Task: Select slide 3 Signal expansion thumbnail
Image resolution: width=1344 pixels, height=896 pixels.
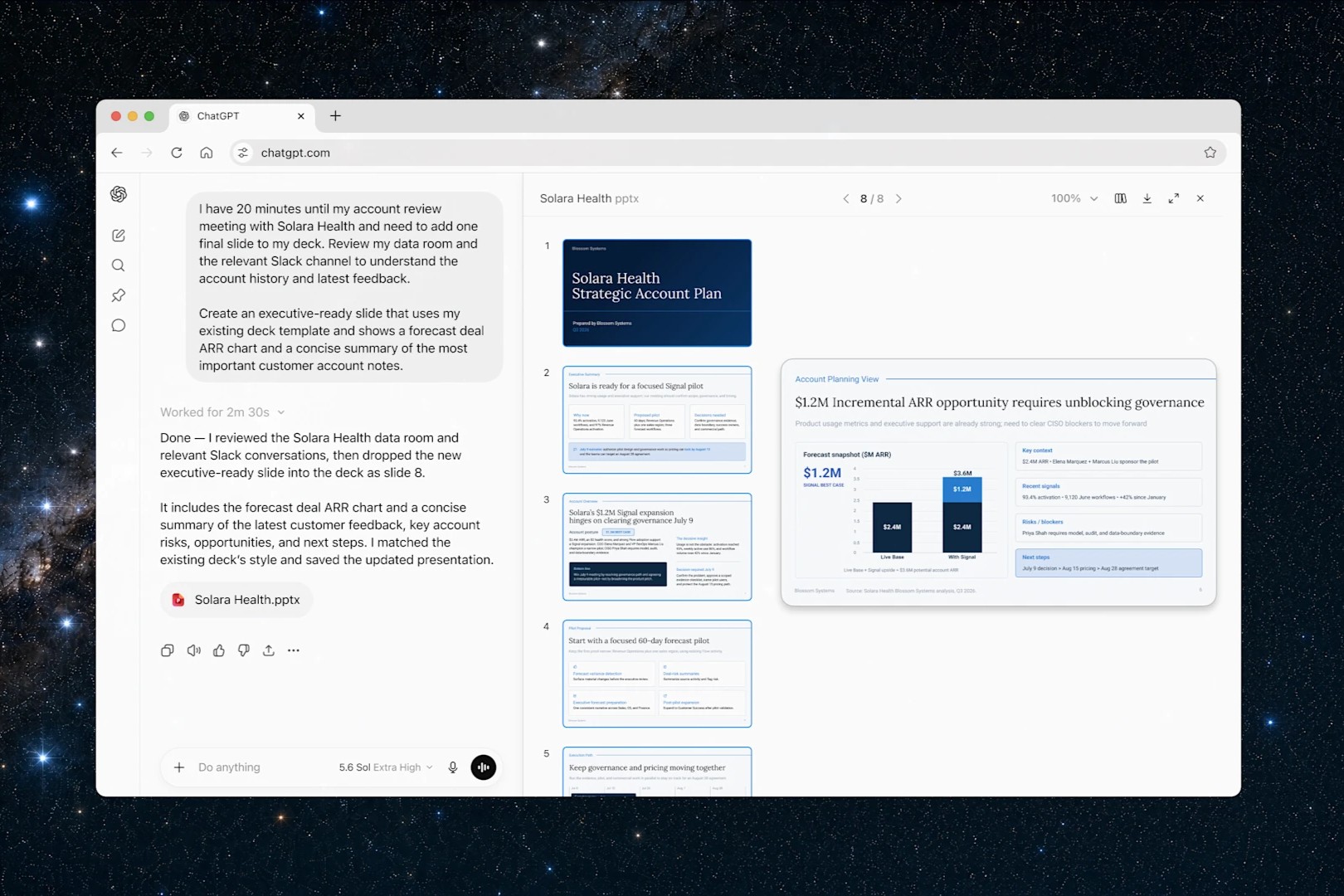Action: pyautogui.click(x=657, y=547)
